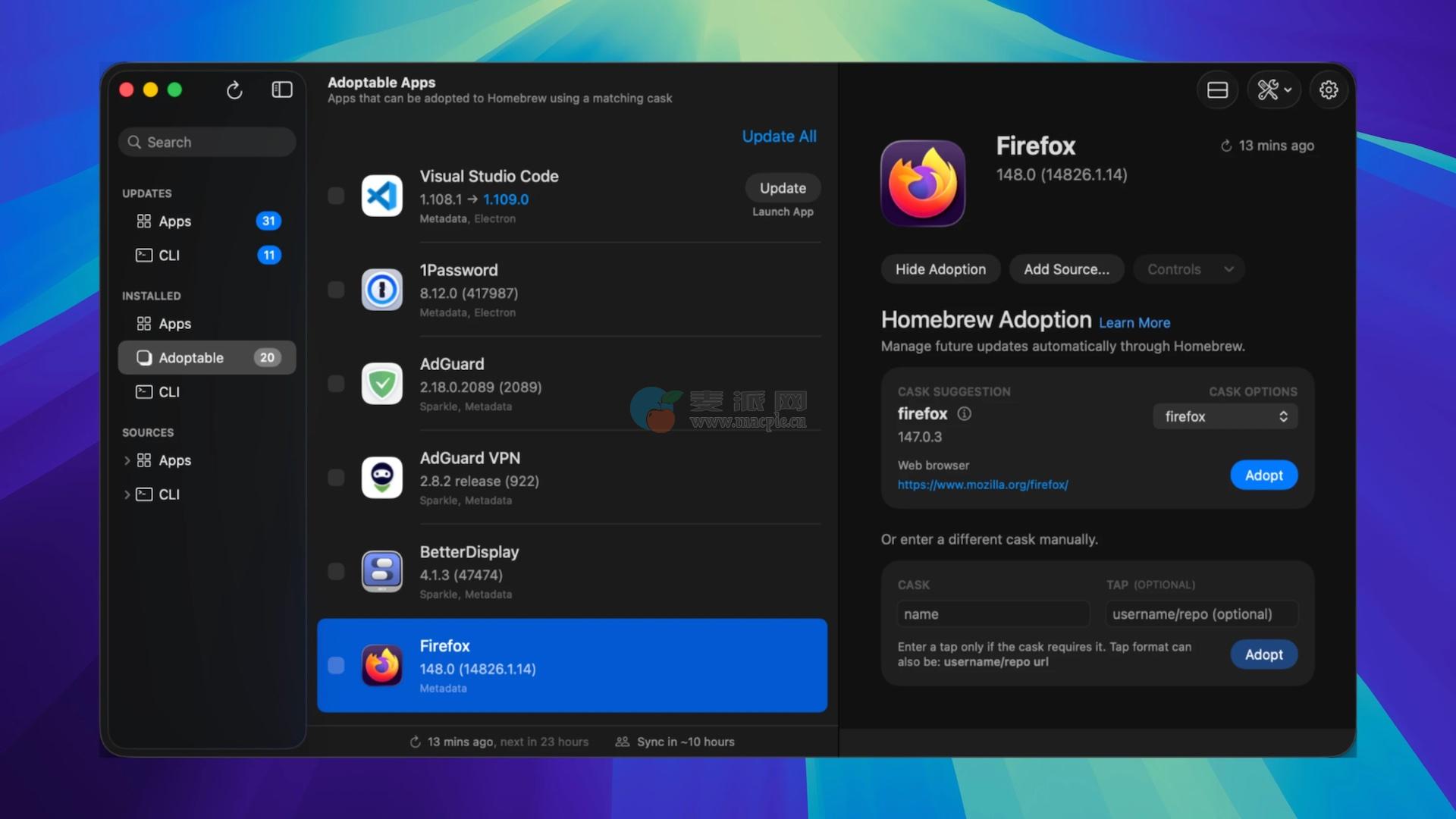This screenshot has width=1456, height=819.
Task: Click the AdGuard VPN app icon
Action: (x=381, y=478)
